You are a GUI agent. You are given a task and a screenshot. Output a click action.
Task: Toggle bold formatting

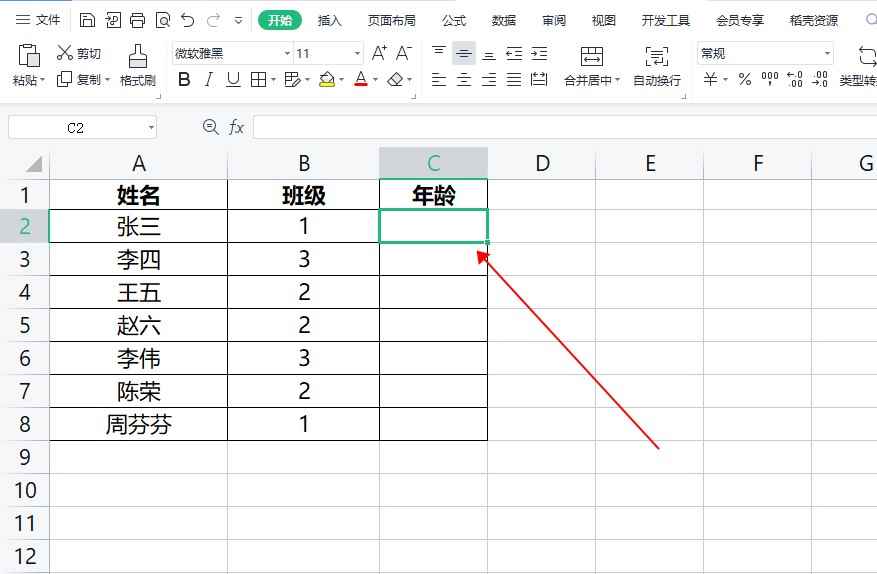(x=184, y=79)
